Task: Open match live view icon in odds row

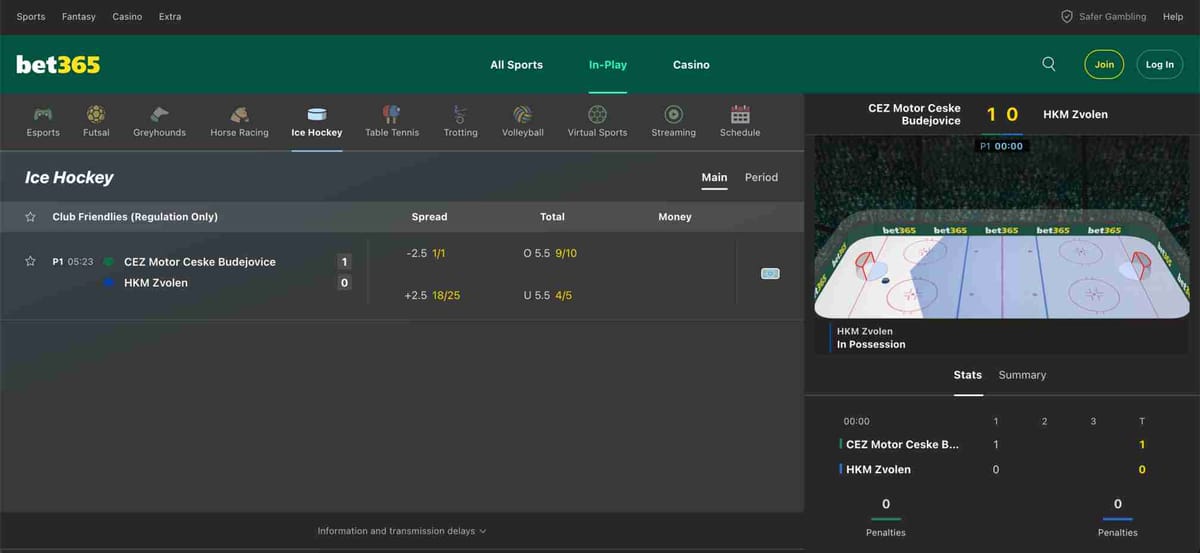Action: (x=770, y=273)
